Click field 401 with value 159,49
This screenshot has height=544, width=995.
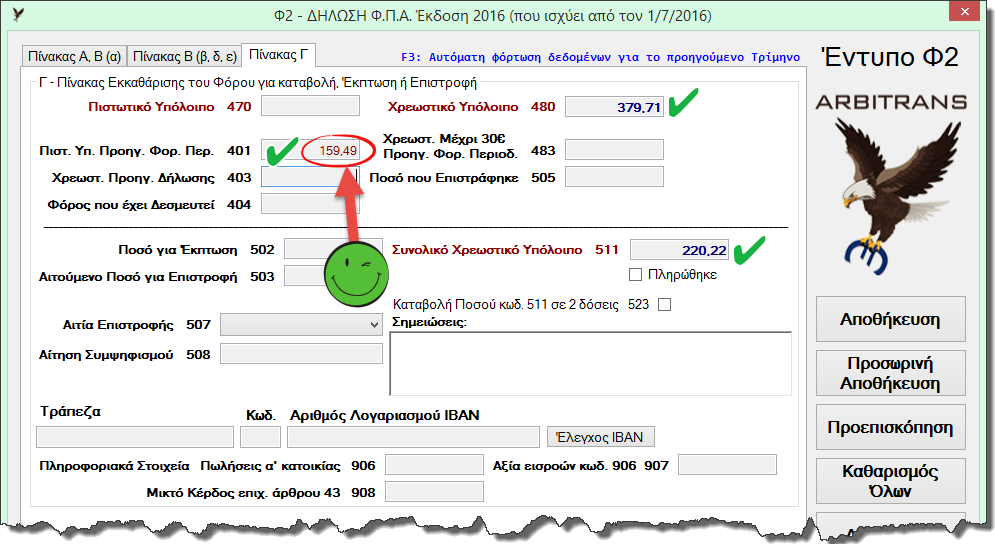(310, 150)
